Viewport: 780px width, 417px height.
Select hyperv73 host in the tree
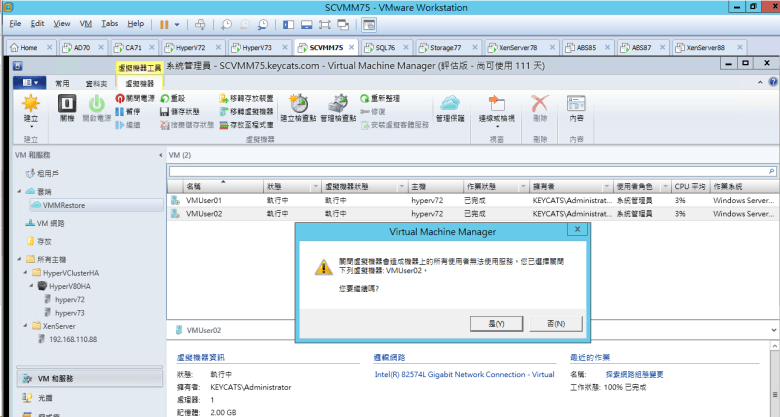(x=71, y=313)
